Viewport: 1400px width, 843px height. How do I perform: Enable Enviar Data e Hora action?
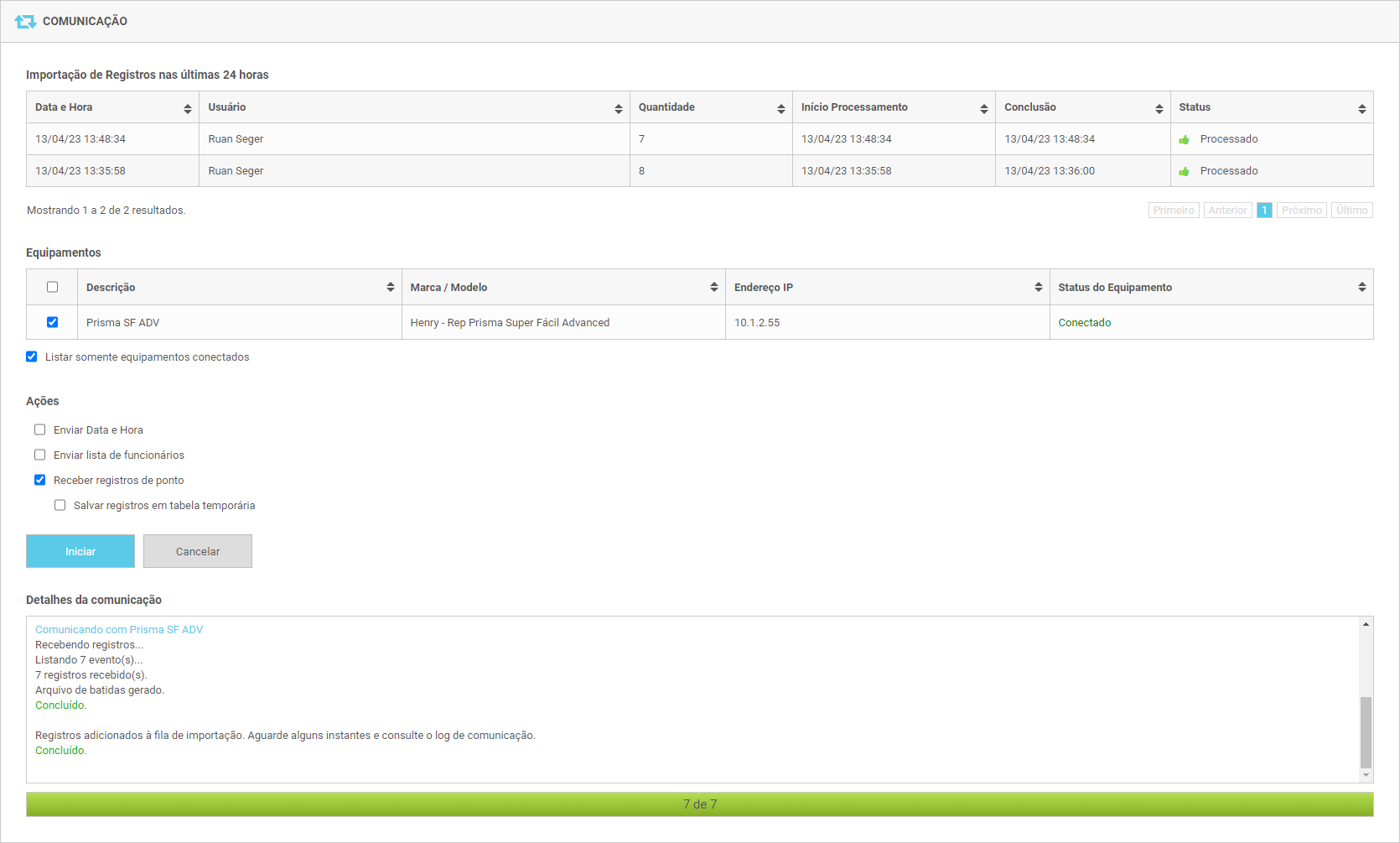pyautogui.click(x=39, y=429)
